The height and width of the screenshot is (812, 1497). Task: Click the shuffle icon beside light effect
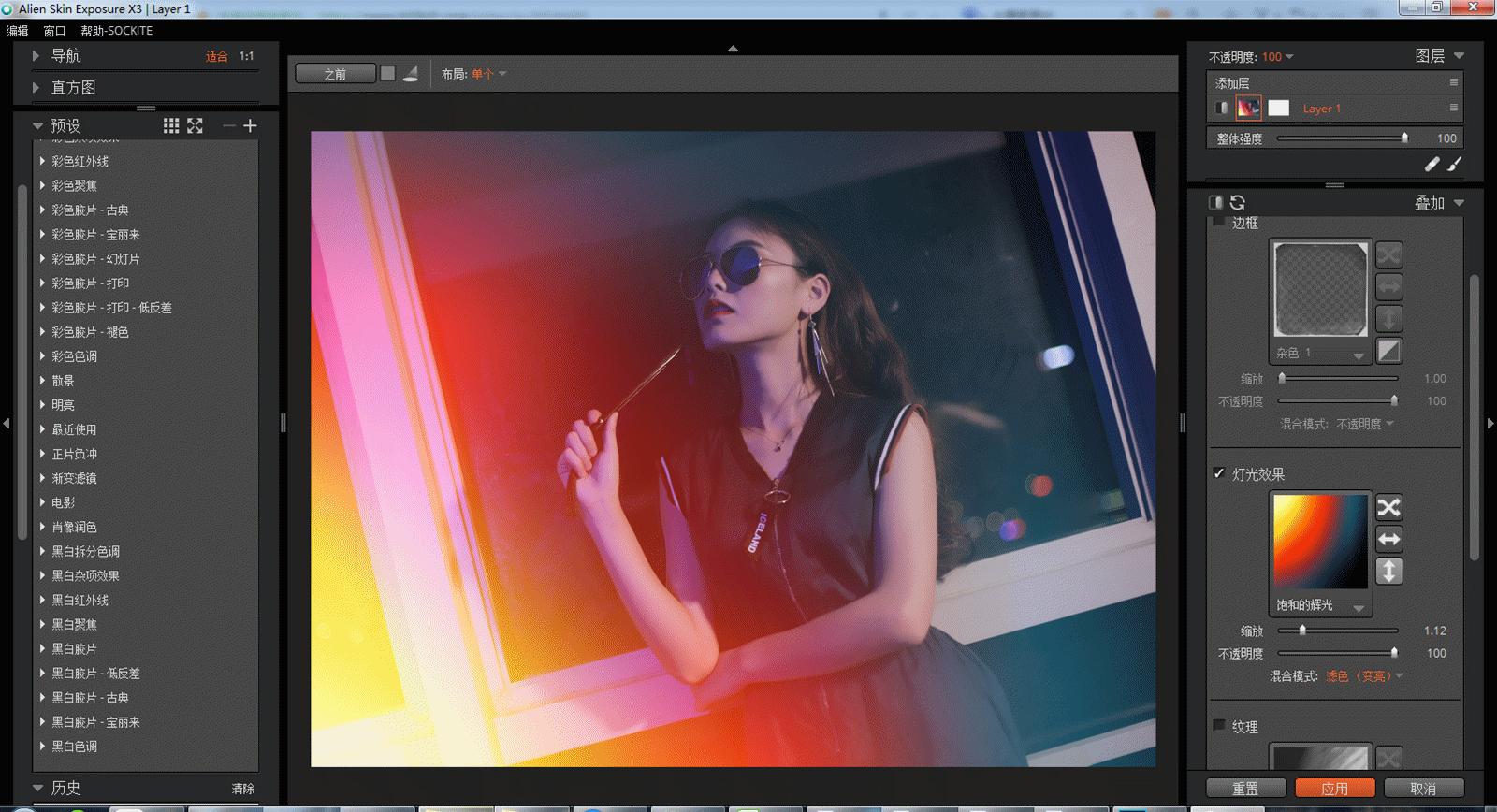tap(1388, 507)
